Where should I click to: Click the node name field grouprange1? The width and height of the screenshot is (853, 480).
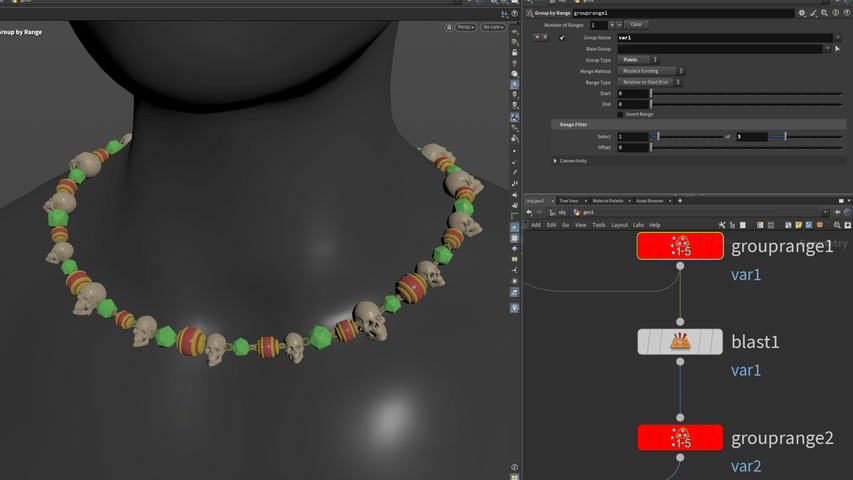click(683, 13)
